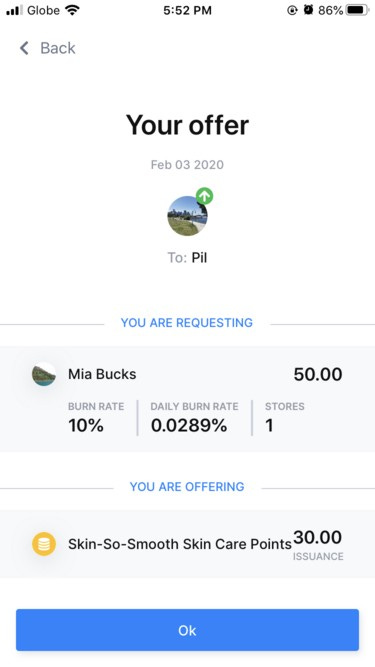The height and width of the screenshot is (667, 375).
Task: Tap the 0.0289% daily burn rate
Action: pos(189,425)
